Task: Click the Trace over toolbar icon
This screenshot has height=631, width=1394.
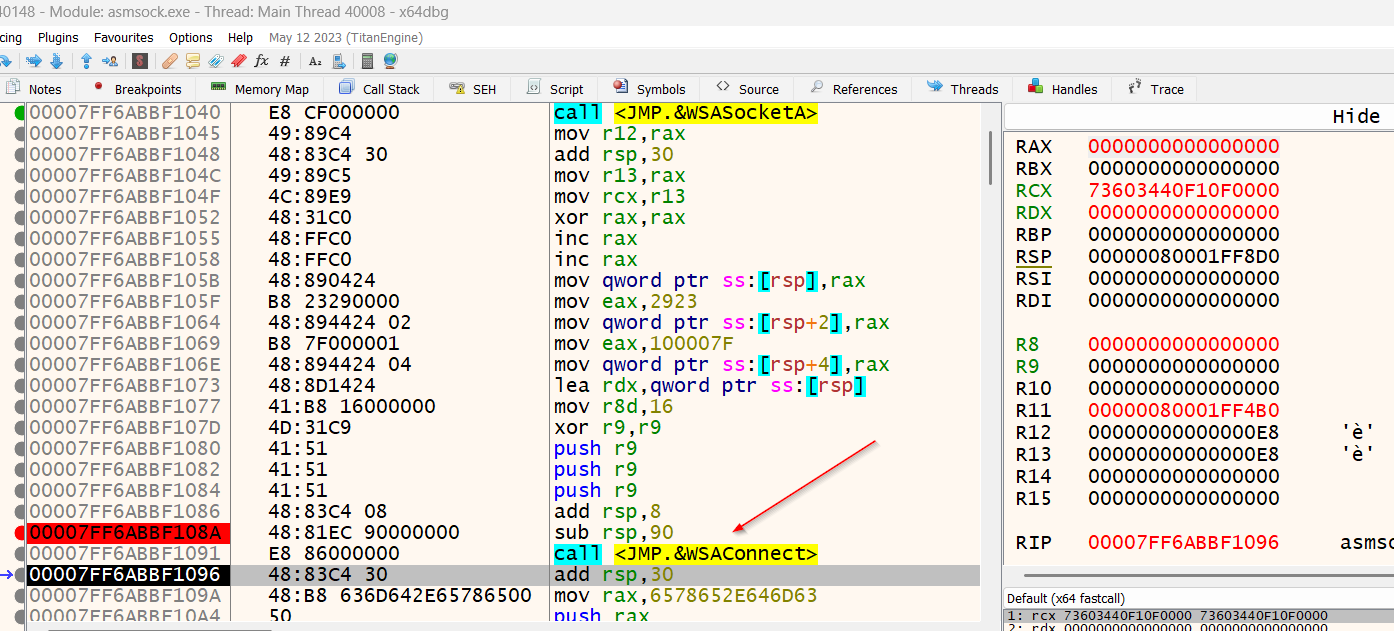Action: [x=56, y=61]
